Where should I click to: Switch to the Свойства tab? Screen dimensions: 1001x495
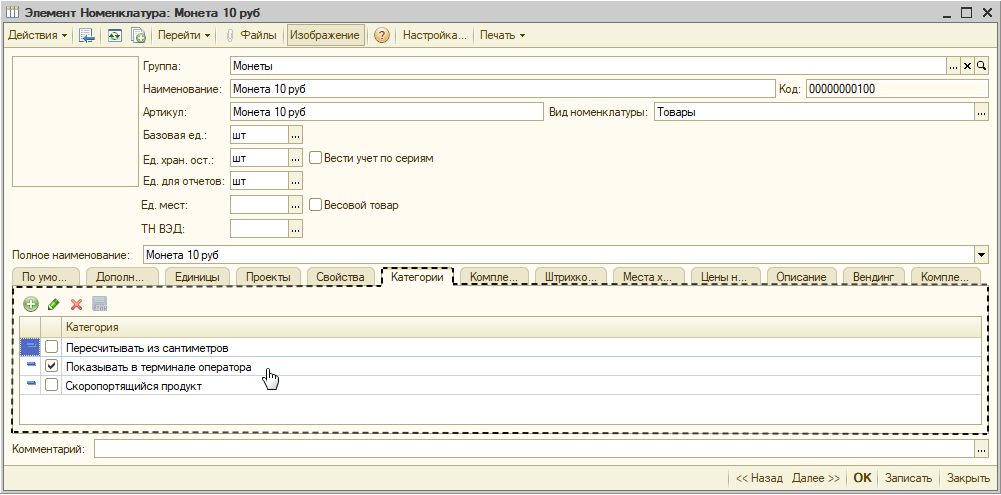(x=340, y=277)
